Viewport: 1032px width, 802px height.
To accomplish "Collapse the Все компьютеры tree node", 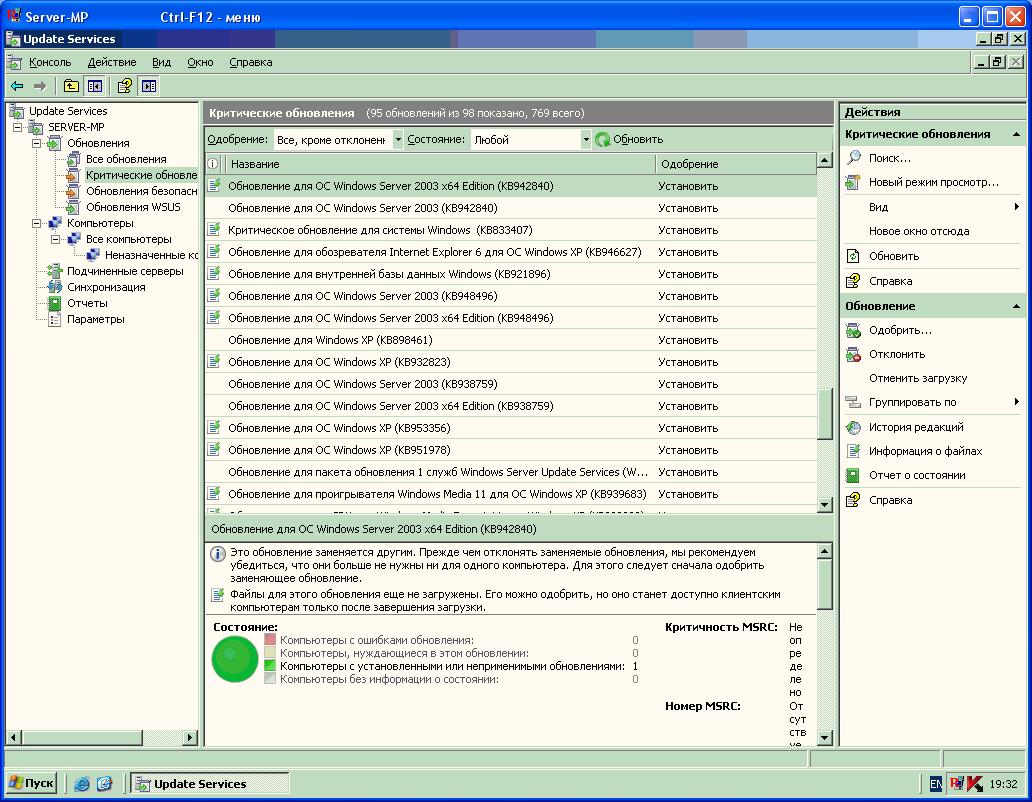I will pyautogui.click(x=55, y=239).
